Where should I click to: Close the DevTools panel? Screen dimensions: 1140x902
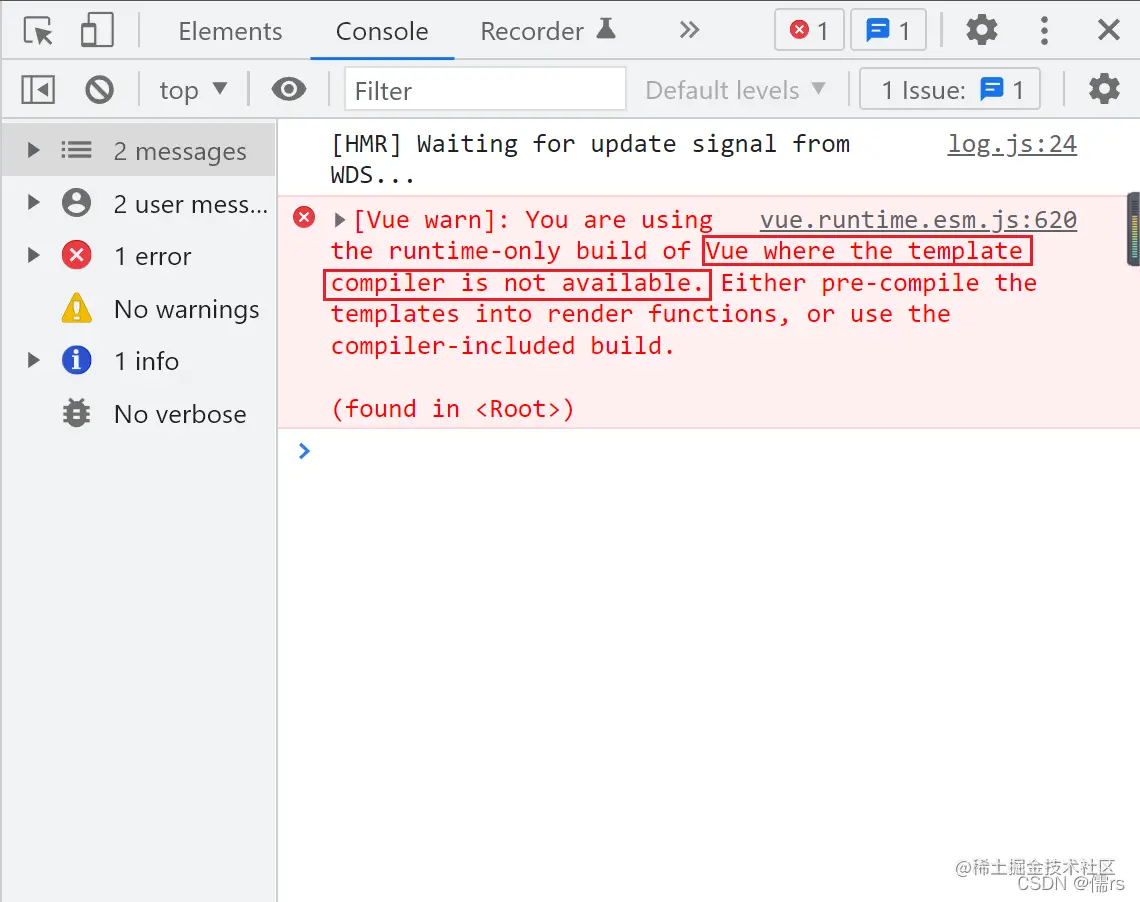pos(1109,31)
